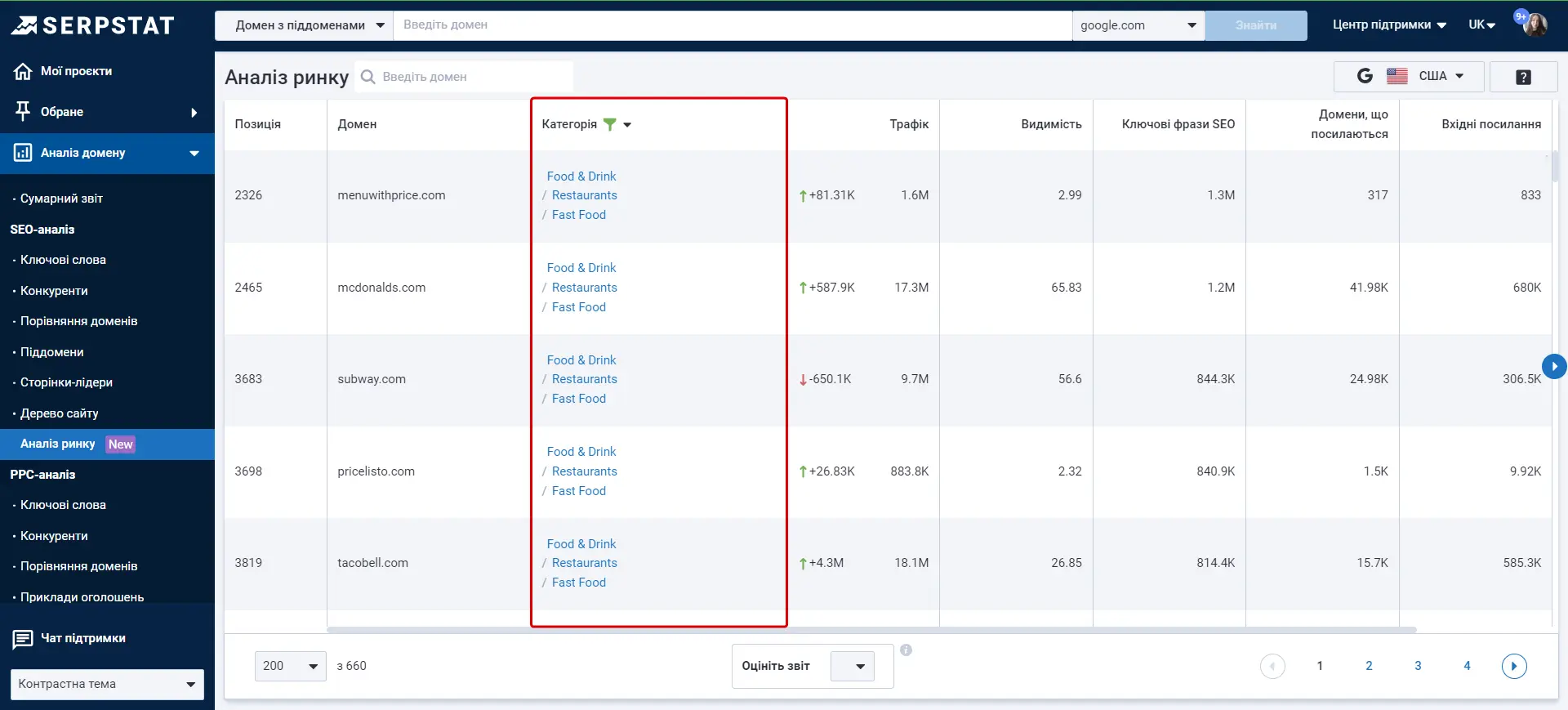Screen dimensions: 1568x710
Task: Open support chat icon
Action: [x=23, y=638]
